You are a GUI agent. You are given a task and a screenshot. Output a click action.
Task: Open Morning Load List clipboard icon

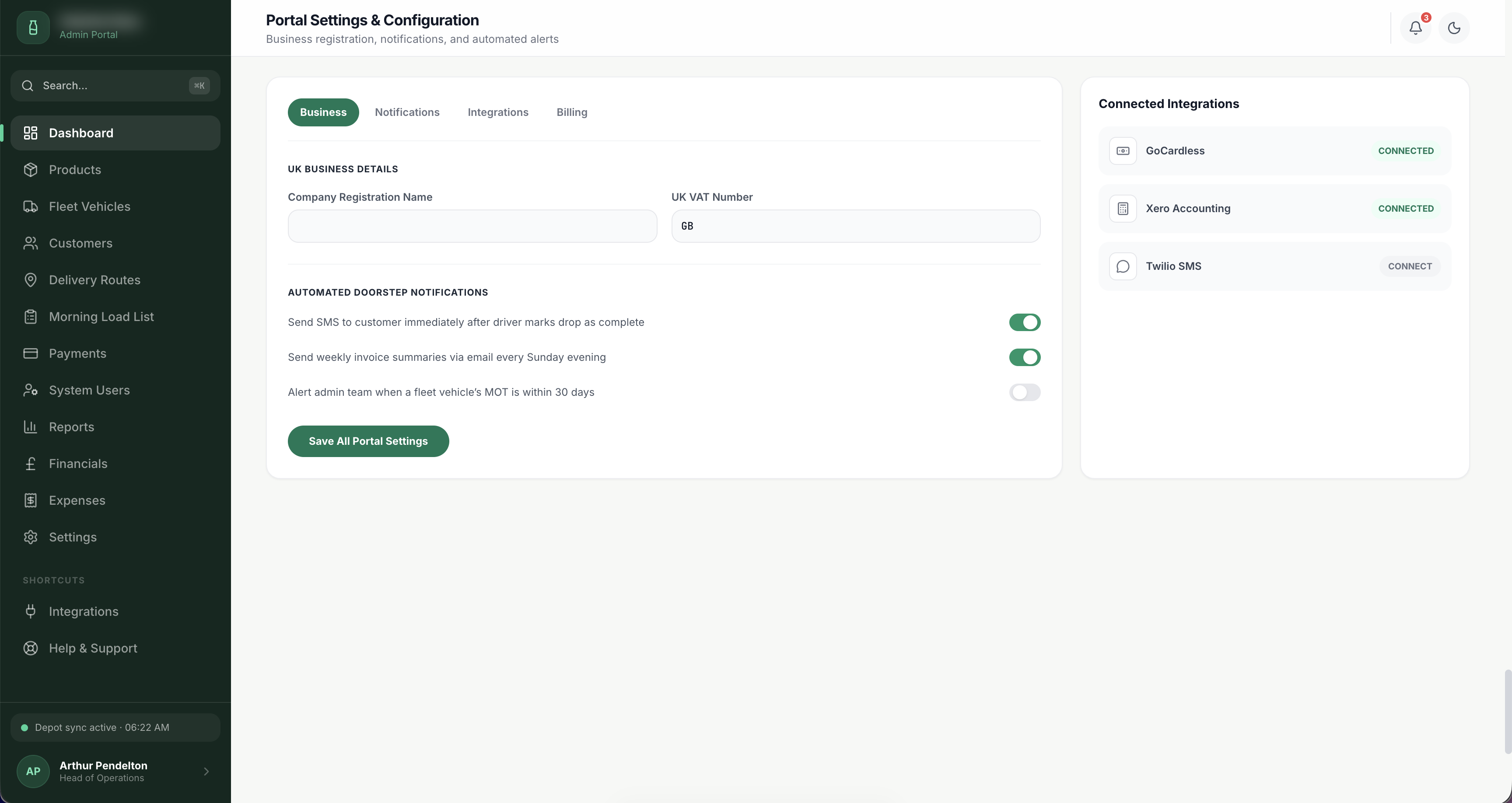coord(31,317)
